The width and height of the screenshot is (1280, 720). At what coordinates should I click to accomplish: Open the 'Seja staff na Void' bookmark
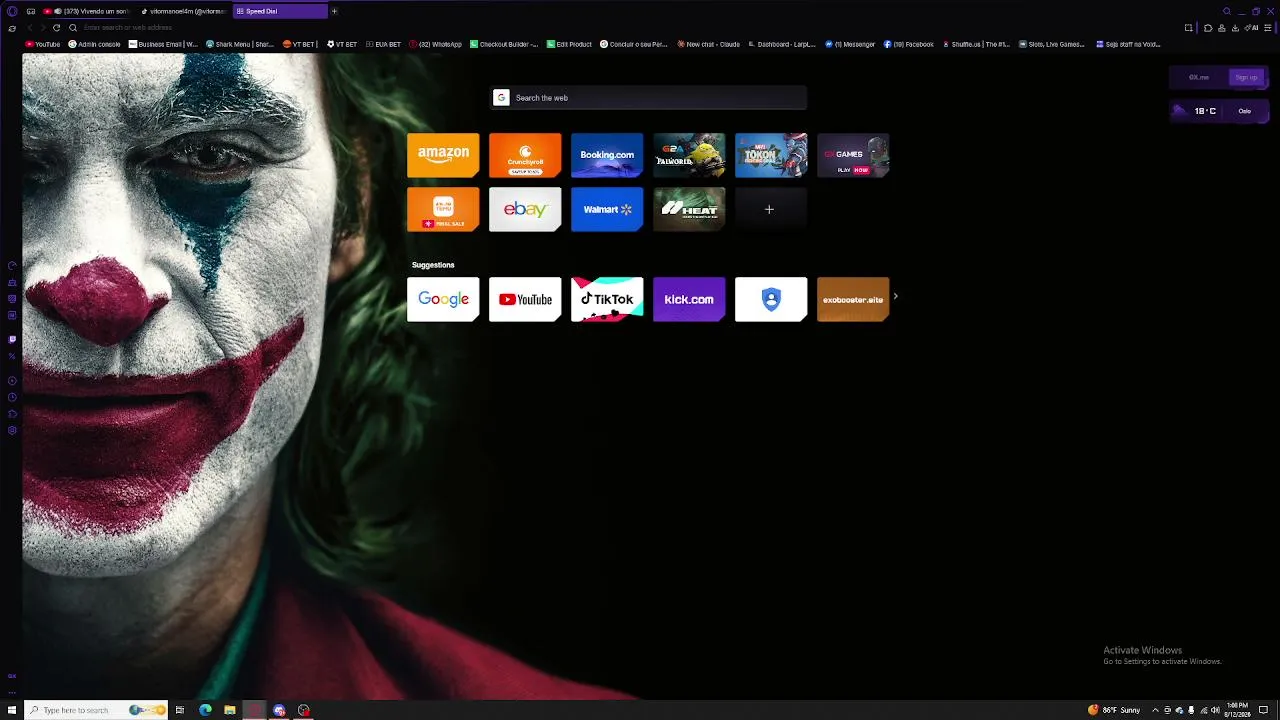[x=1128, y=44]
